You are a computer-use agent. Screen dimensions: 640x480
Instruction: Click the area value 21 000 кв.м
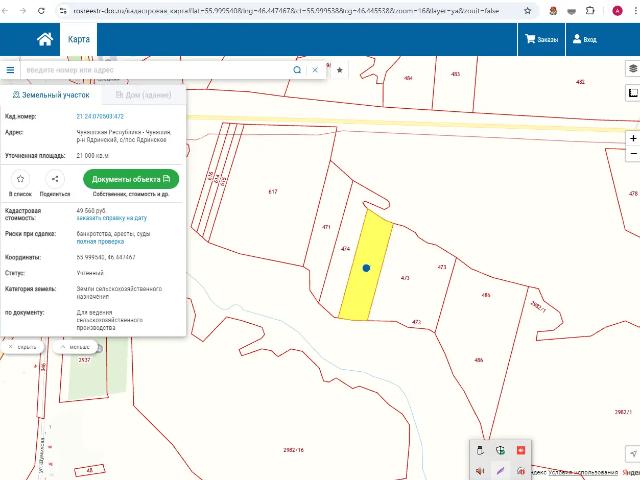click(x=93, y=156)
